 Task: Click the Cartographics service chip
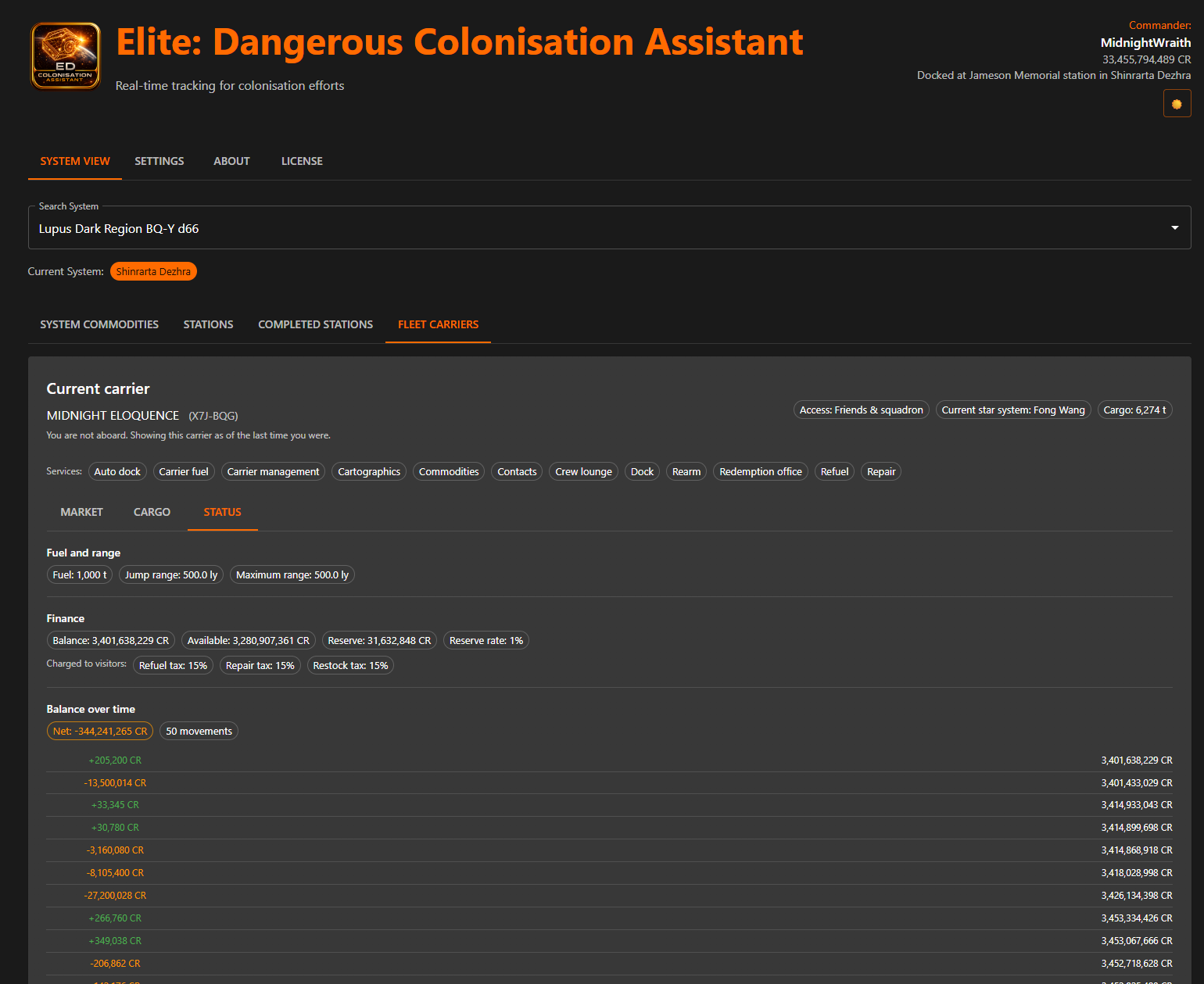click(x=369, y=471)
